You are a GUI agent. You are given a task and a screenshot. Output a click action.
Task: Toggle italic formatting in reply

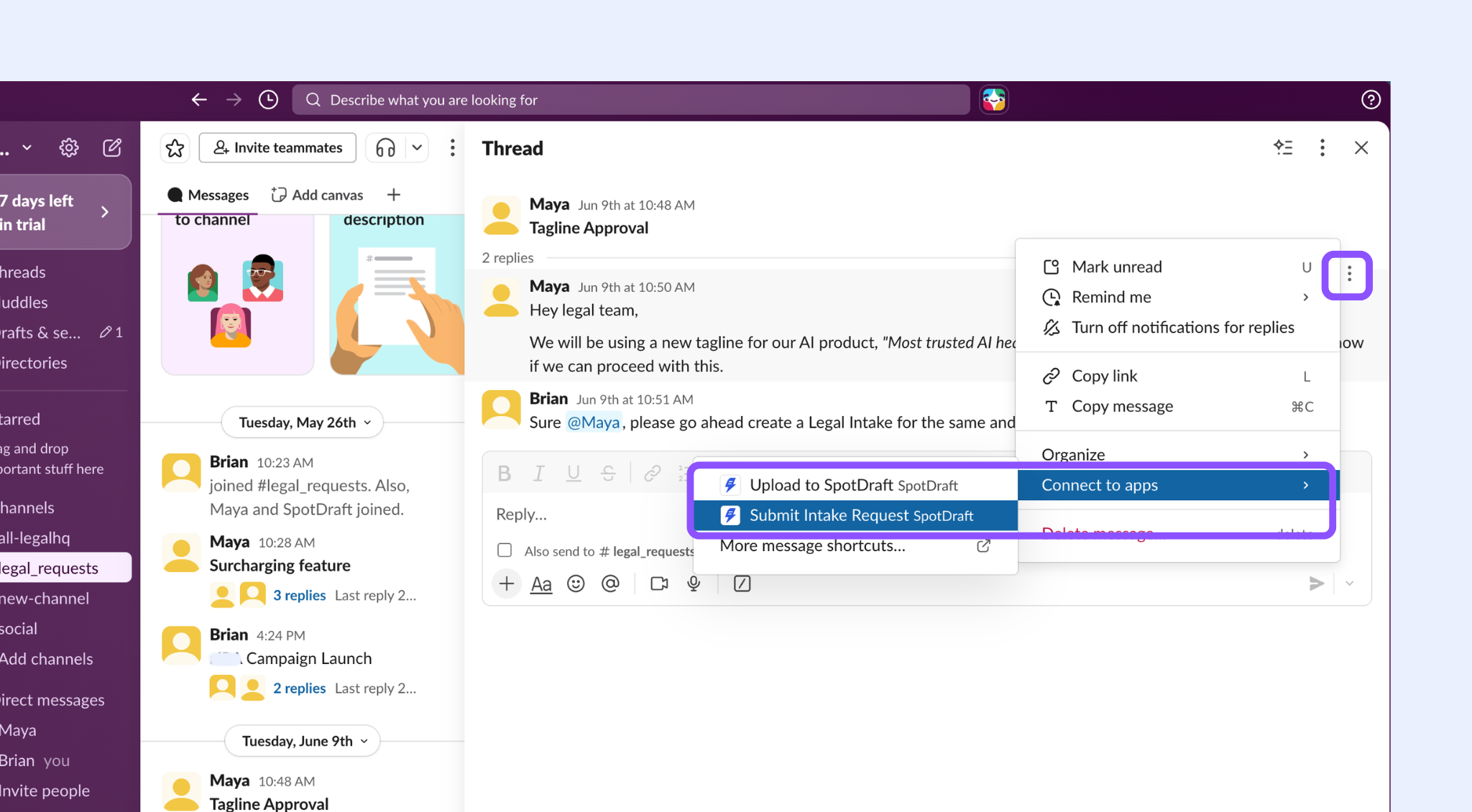pyautogui.click(x=538, y=474)
